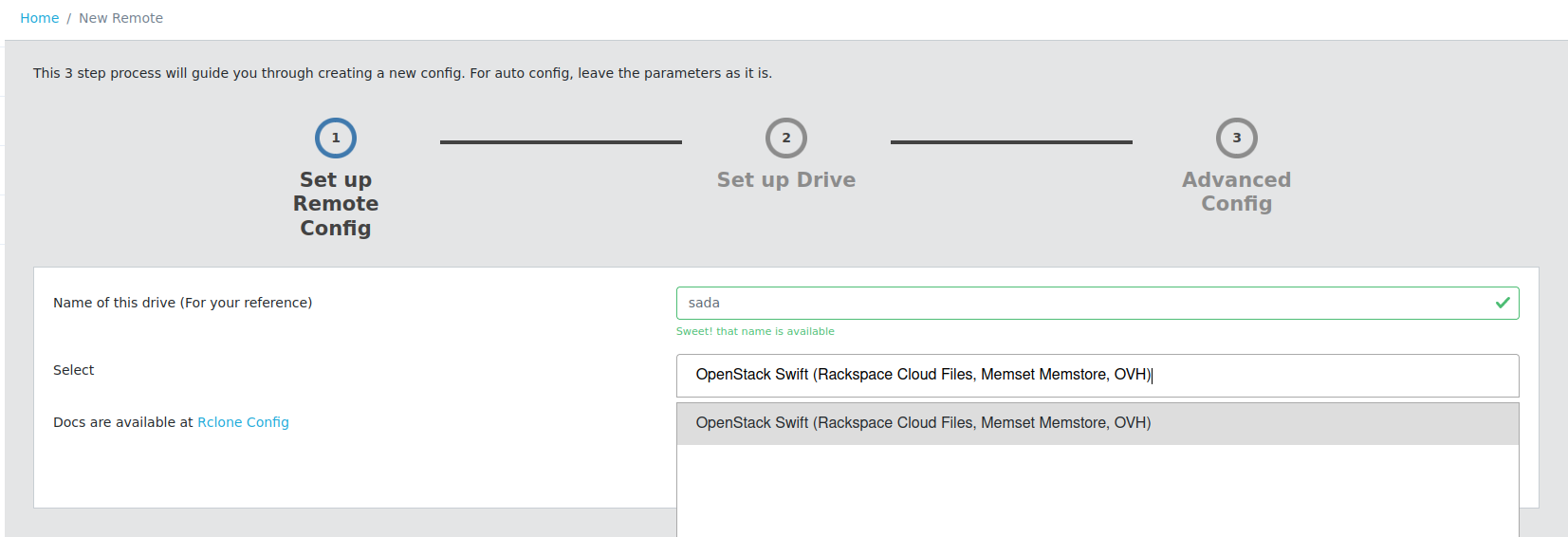Switch to the Set up Drive step

786,180
